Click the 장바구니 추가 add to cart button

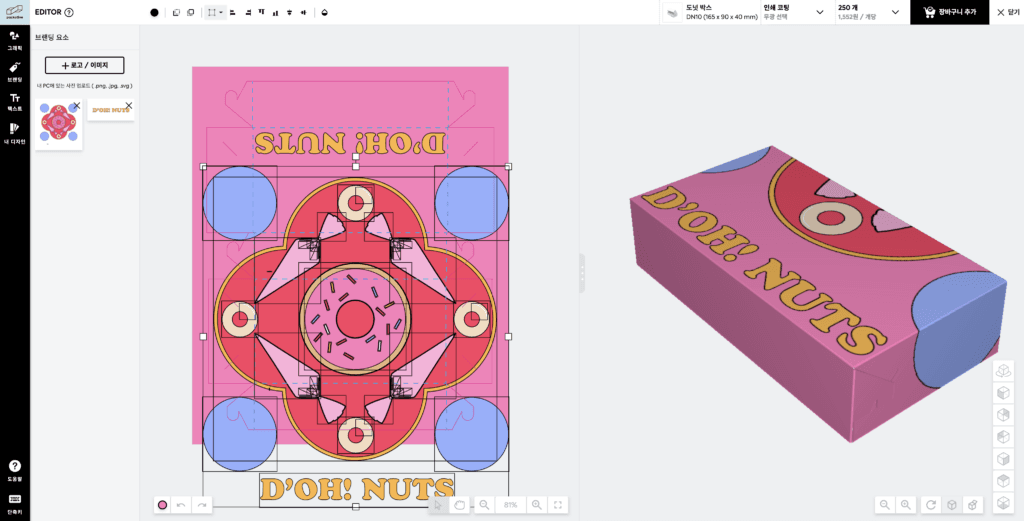point(950,12)
